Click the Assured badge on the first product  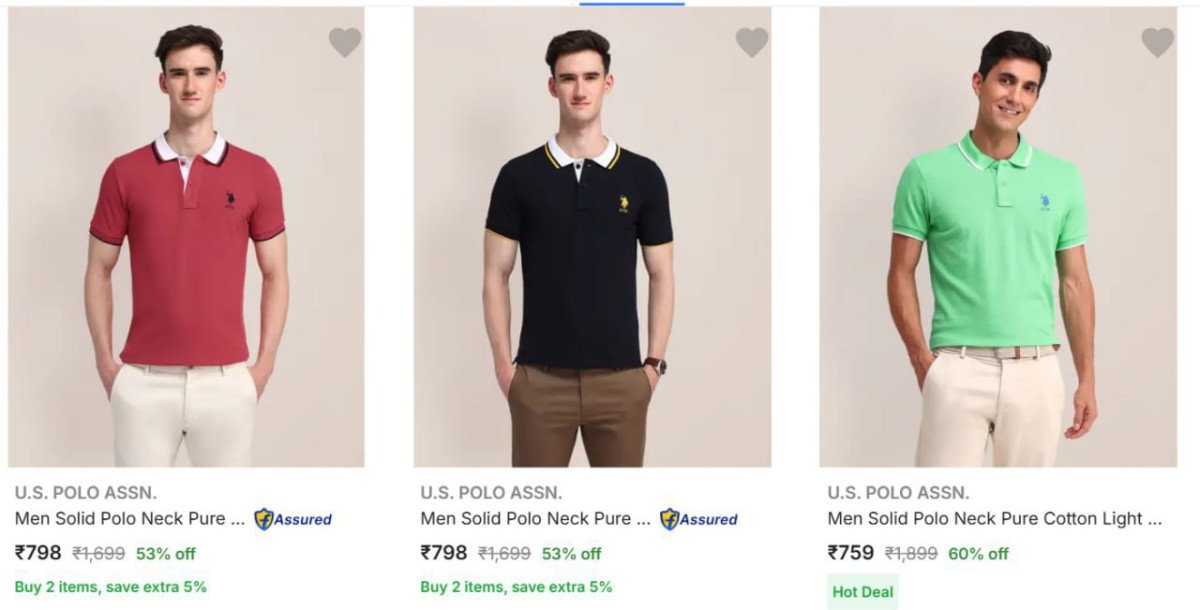coord(294,519)
